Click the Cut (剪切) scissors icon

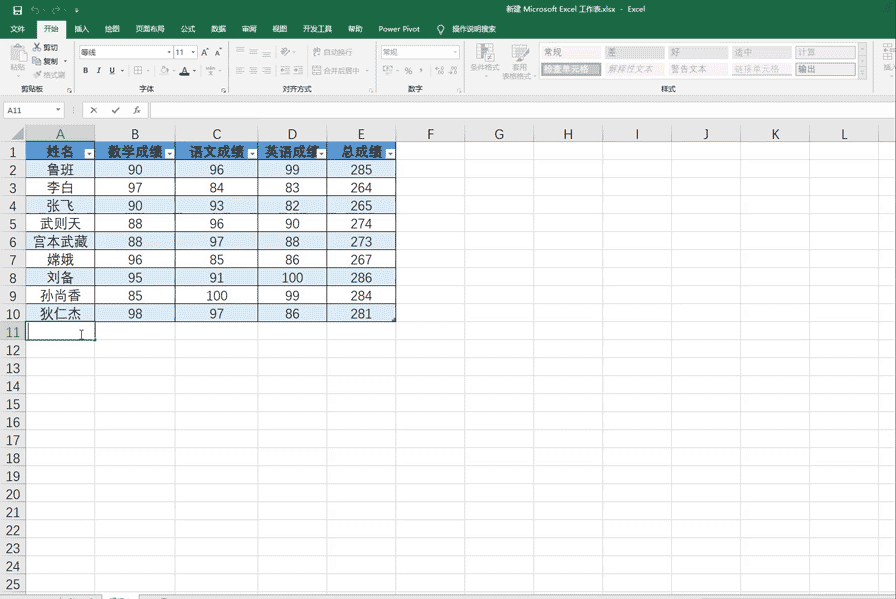pyautogui.click(x=37, y=47)
